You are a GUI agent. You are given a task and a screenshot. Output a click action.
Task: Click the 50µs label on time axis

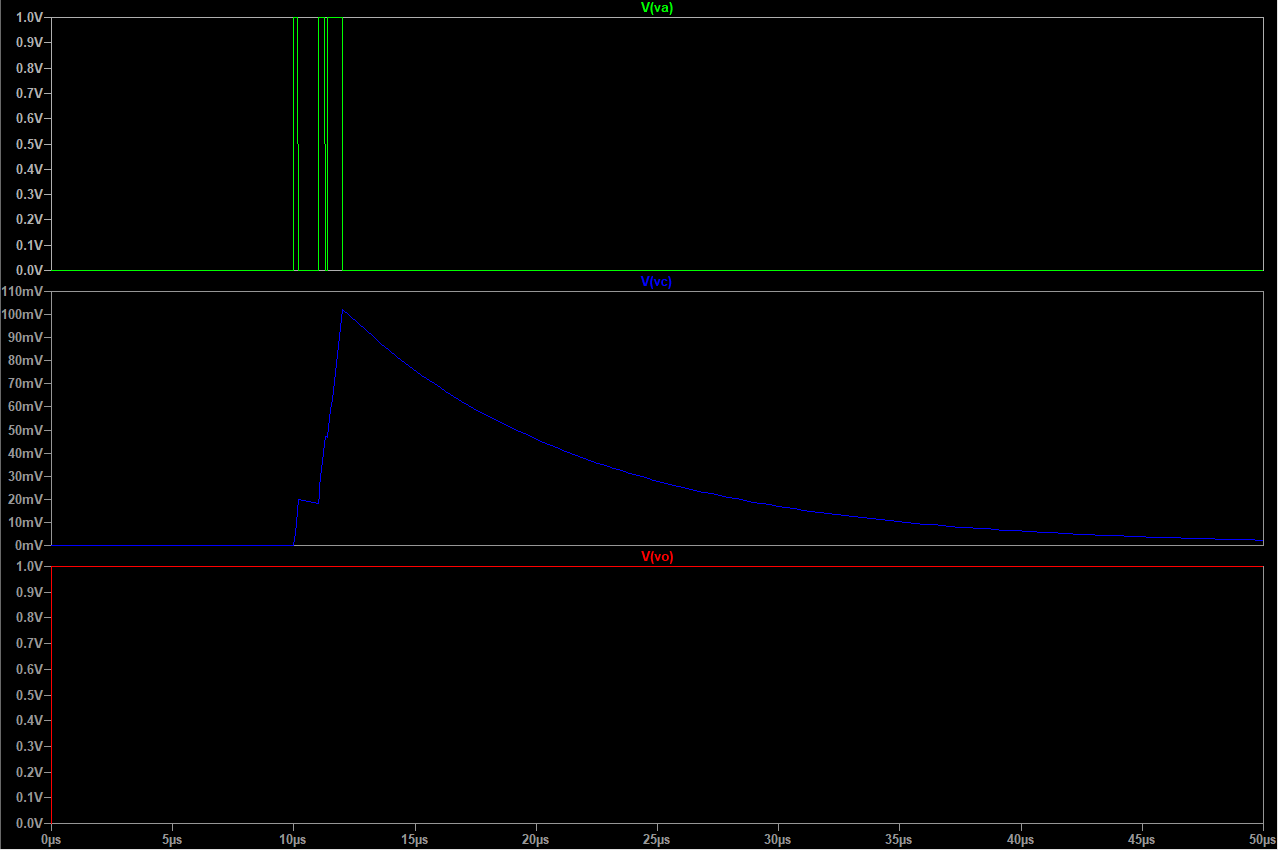tap(1261, 840)
